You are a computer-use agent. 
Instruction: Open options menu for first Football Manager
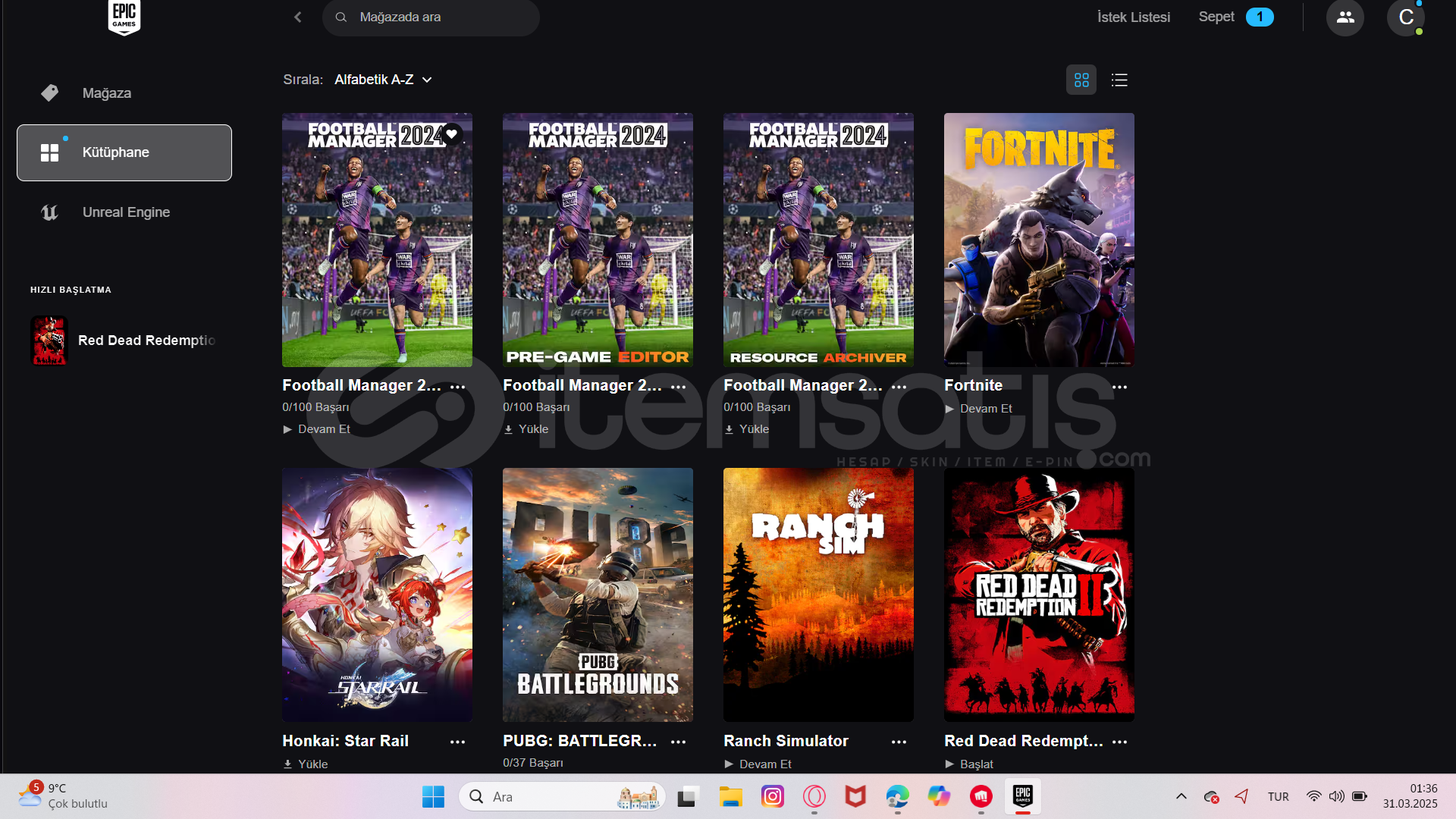pyautogui.click(x=458, y=387)
